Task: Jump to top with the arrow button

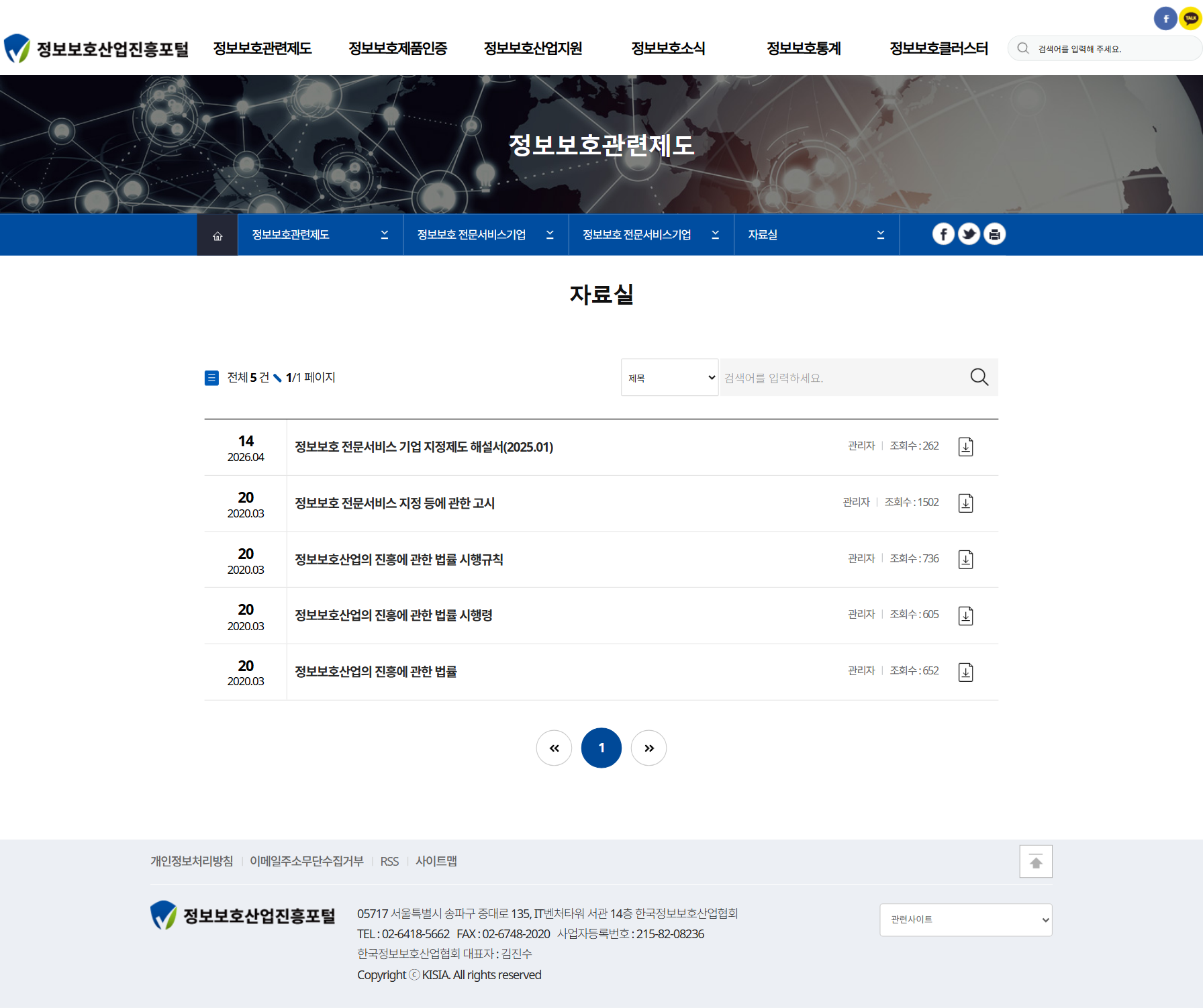Action: point(1036,862)
